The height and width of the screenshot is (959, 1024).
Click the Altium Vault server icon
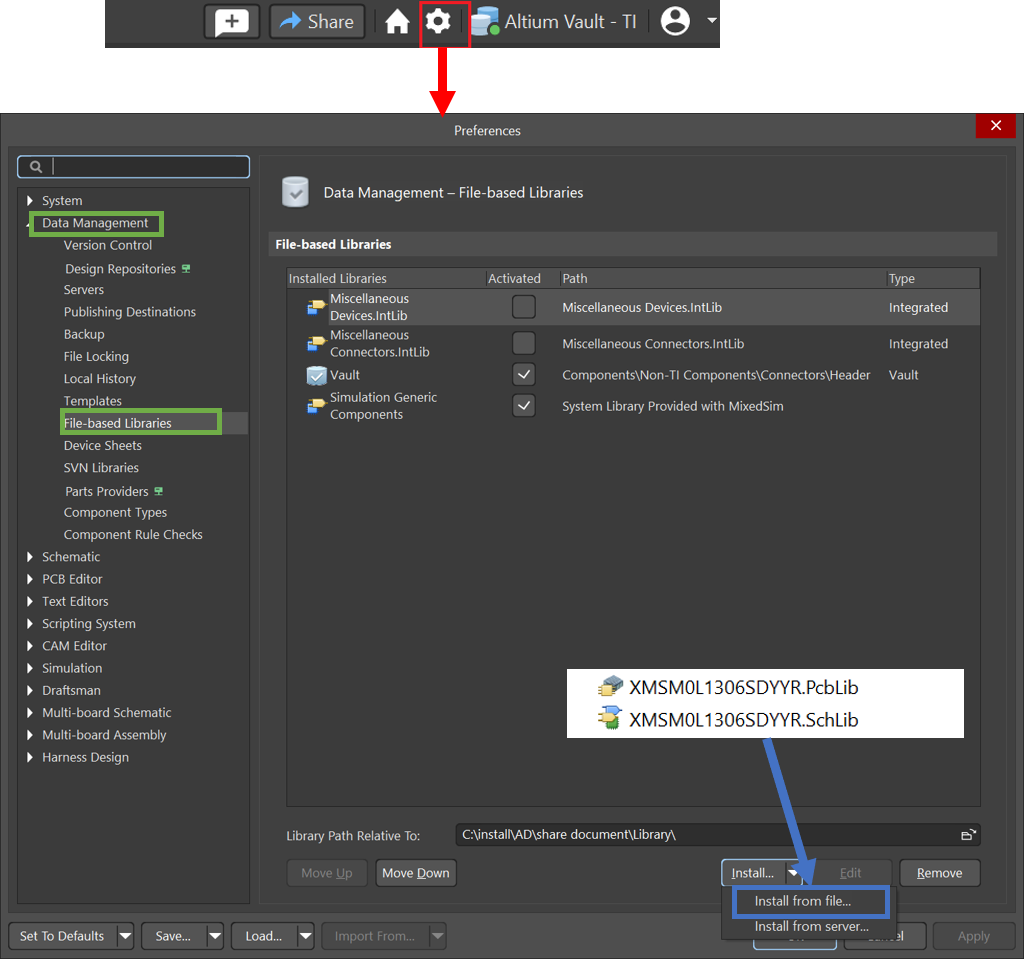[x=485, y=21]
